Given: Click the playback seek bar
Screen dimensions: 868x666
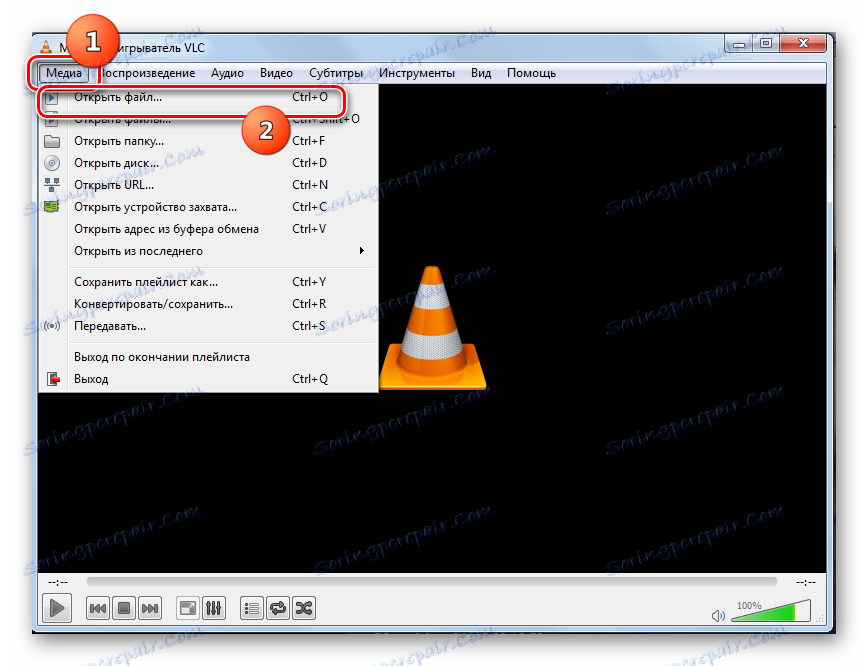Looking at the screenshot, I should pos(432,581).
